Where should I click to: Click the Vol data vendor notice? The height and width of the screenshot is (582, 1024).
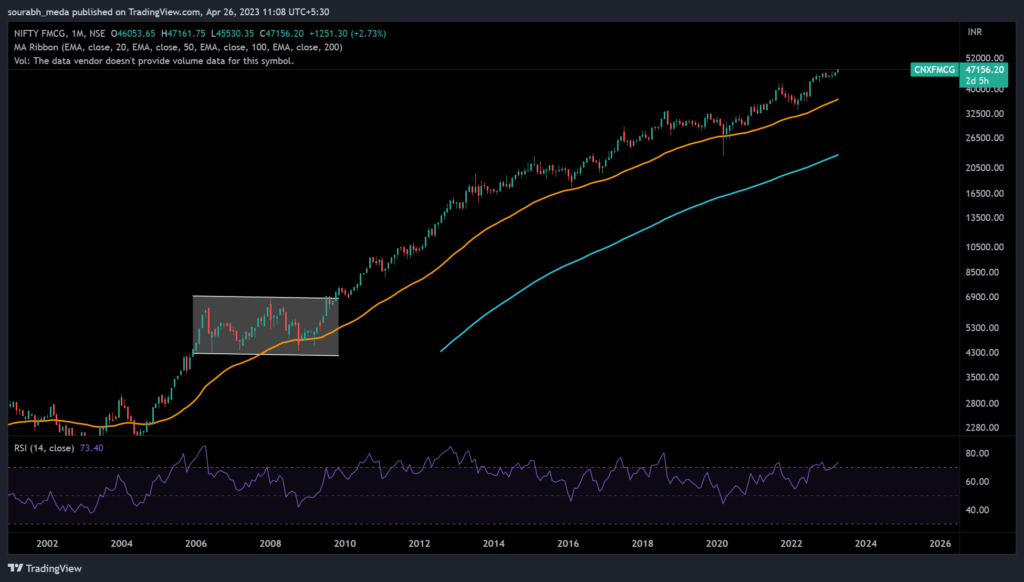(x=154, y=61)
